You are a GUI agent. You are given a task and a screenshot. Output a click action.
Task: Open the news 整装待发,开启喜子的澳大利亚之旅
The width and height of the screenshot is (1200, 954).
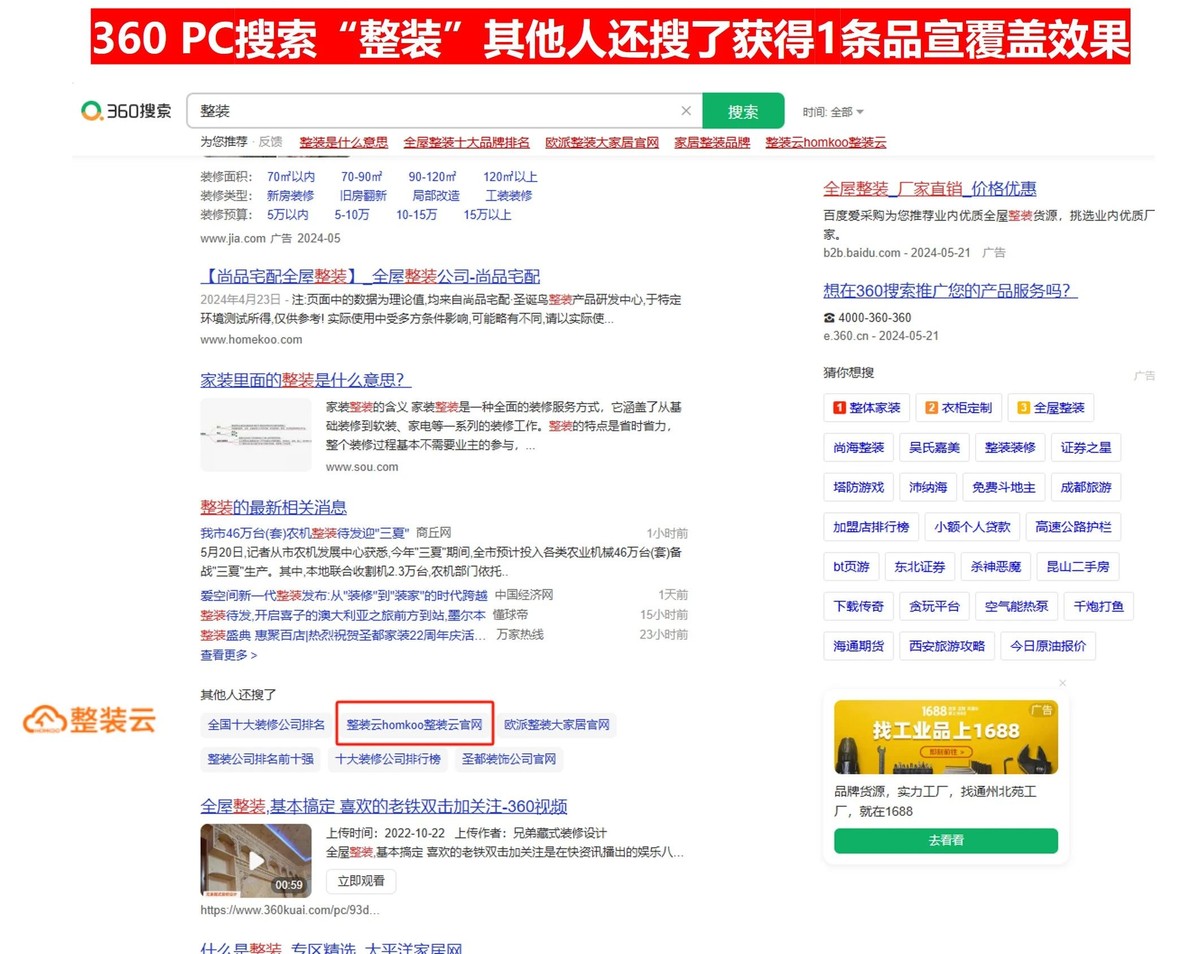tap(343, 615)
